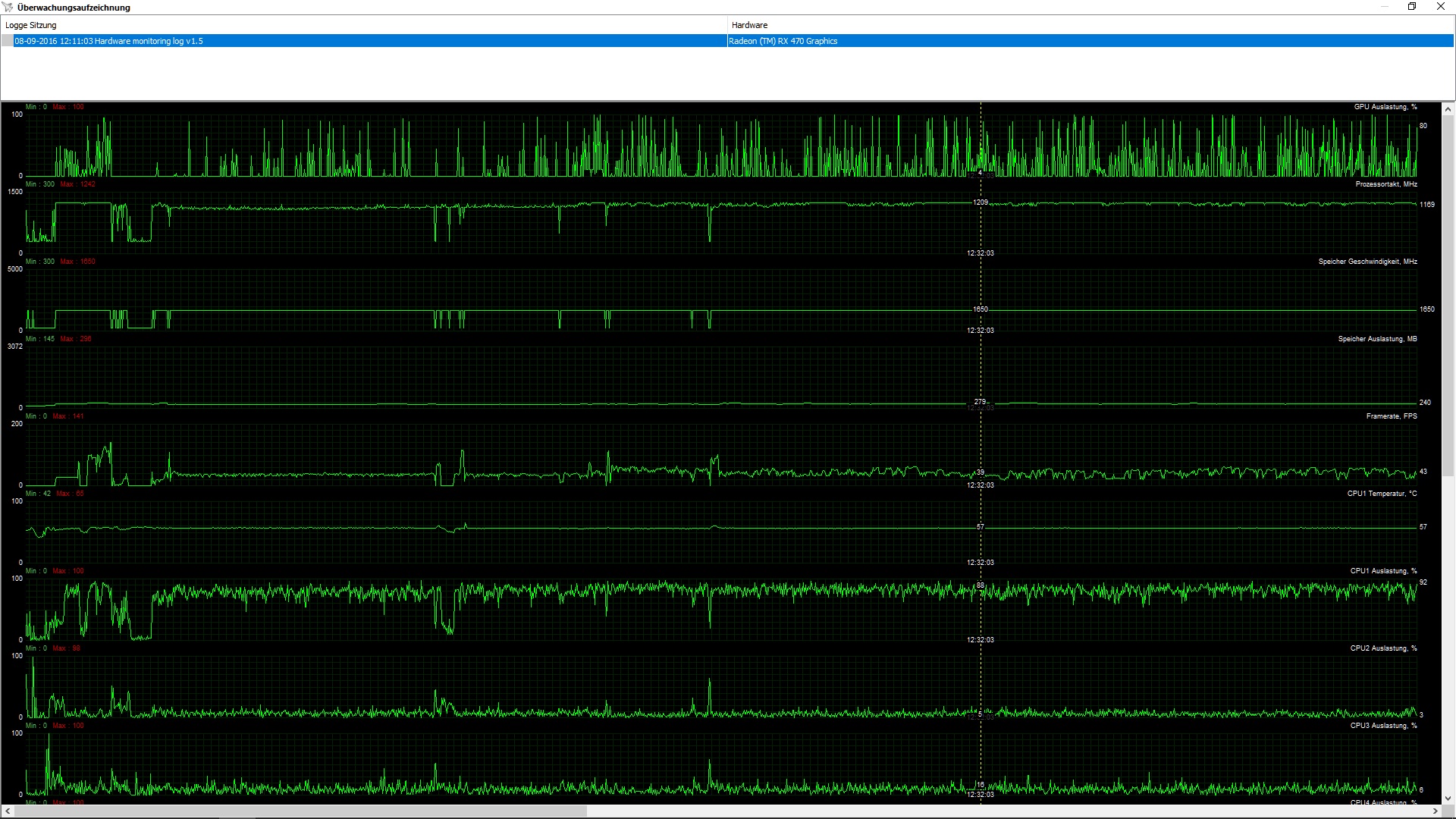
Task: Select the 08-09-2016 hardware monitoring log entry
Action: click(x=108, y=41)
